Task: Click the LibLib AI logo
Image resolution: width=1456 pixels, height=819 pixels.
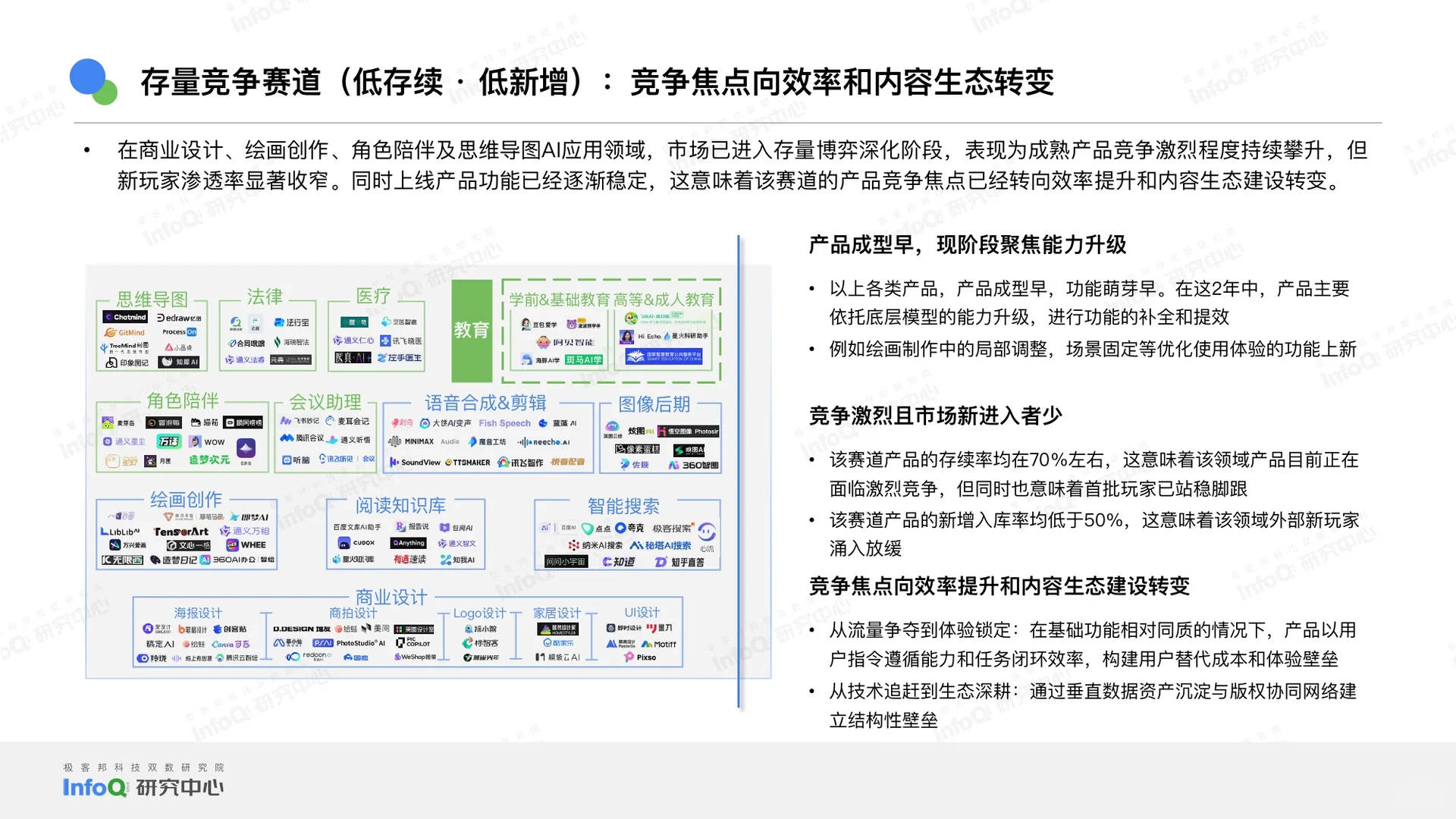Action: point(121,532)
